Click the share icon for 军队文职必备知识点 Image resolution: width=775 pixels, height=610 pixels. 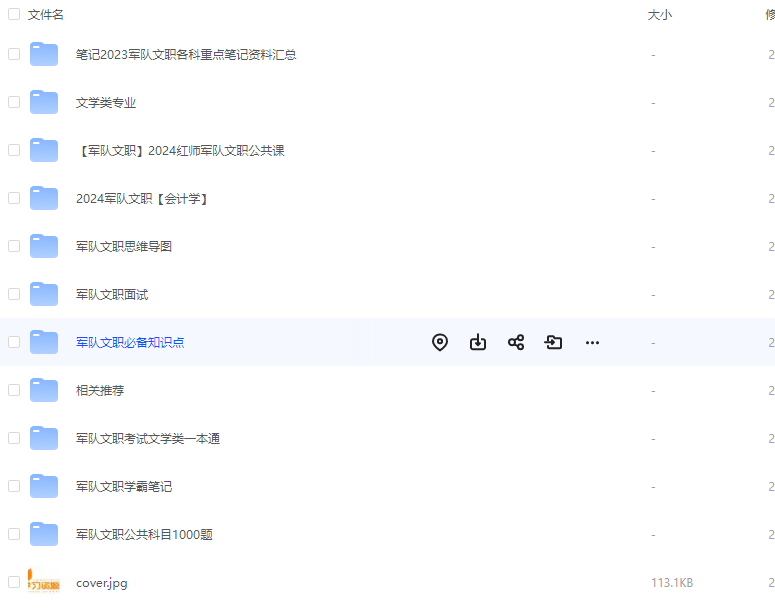[516, 342]
